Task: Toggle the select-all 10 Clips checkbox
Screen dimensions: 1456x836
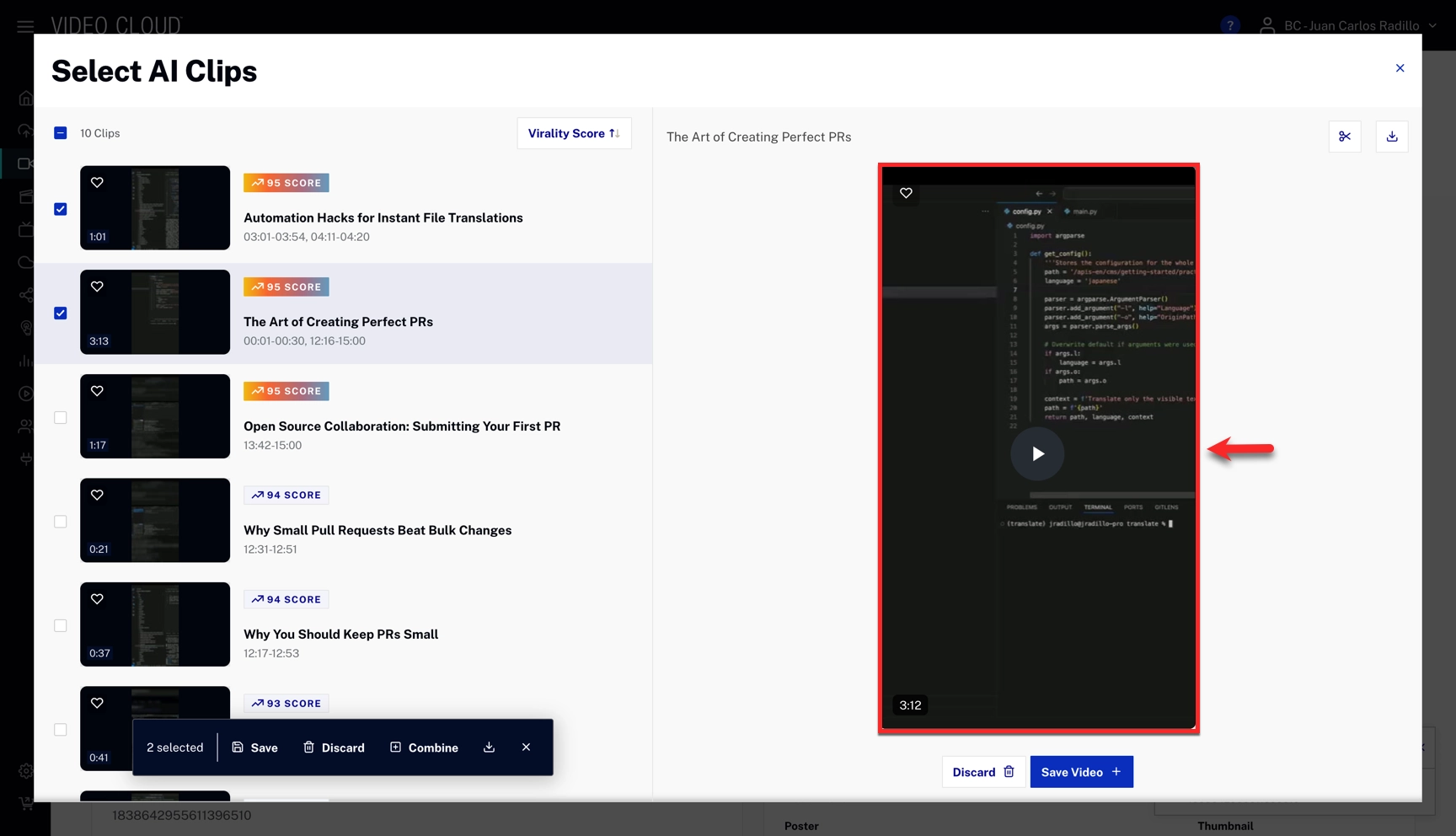Action: tap(61, 133)
